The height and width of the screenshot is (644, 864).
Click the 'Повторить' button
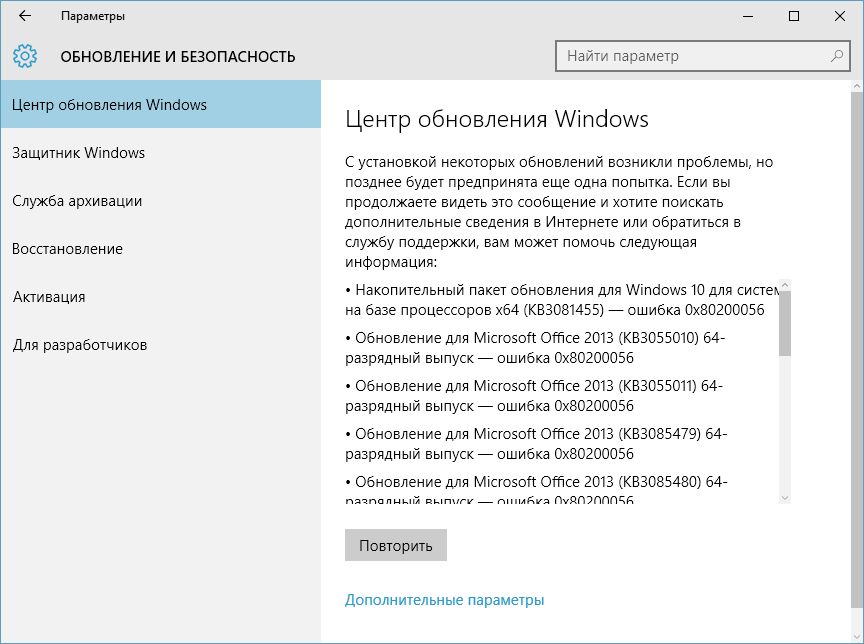click(x=396, y=545)
